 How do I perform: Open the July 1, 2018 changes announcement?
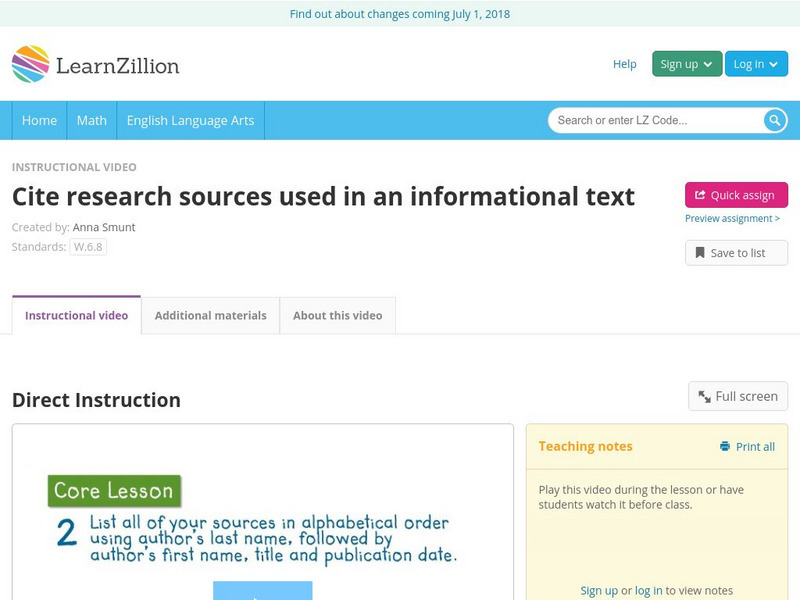[x=400, y=14]
